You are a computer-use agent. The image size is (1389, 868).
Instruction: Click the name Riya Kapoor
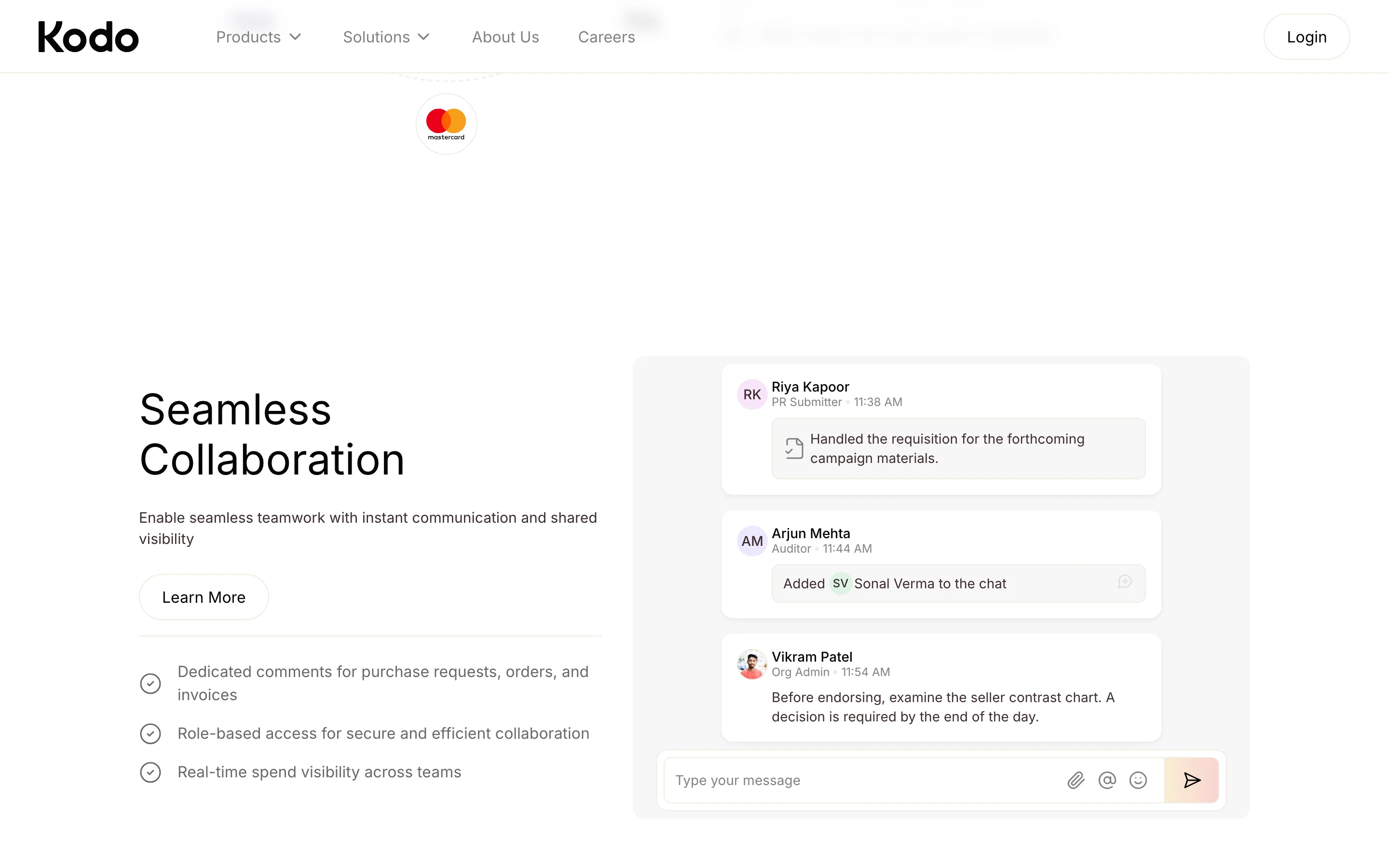[810, 386]
